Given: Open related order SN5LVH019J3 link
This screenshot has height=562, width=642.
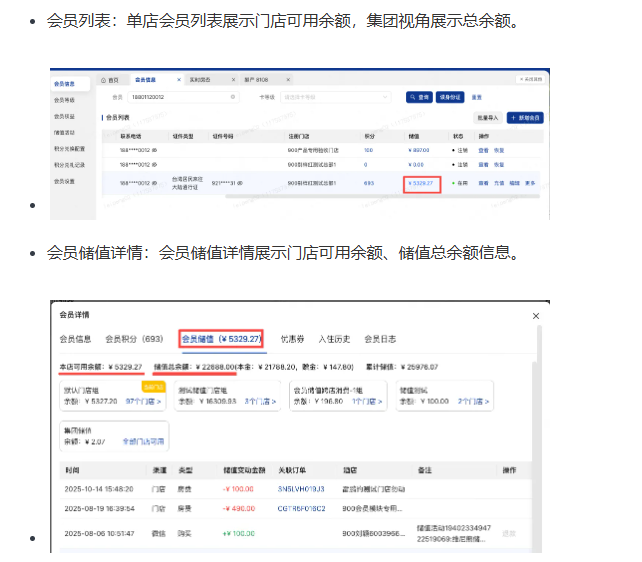Looking at the screenshot, I should point(302,490).
